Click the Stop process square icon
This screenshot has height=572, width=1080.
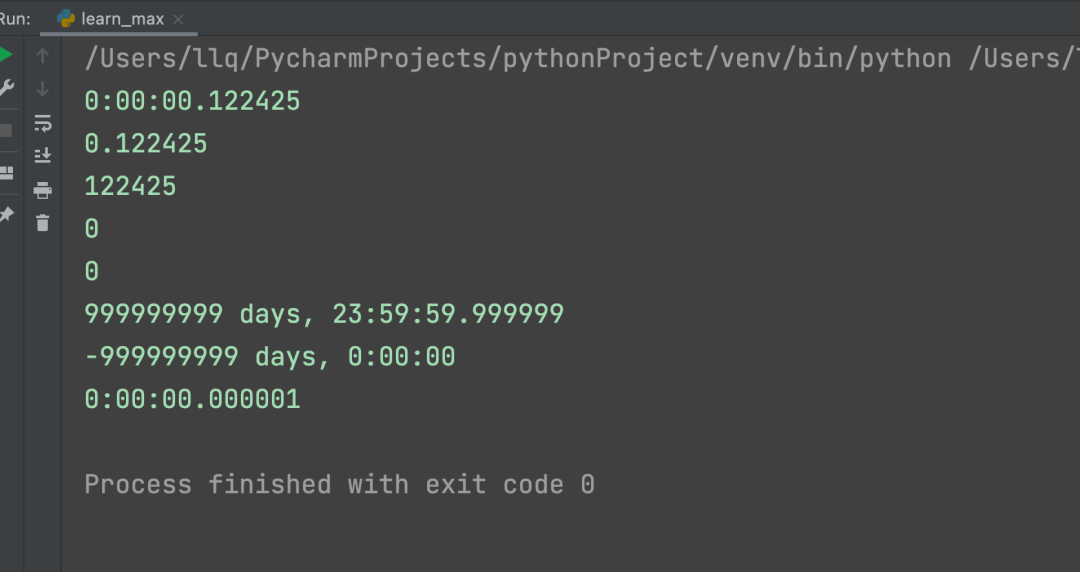pos(6,130)
